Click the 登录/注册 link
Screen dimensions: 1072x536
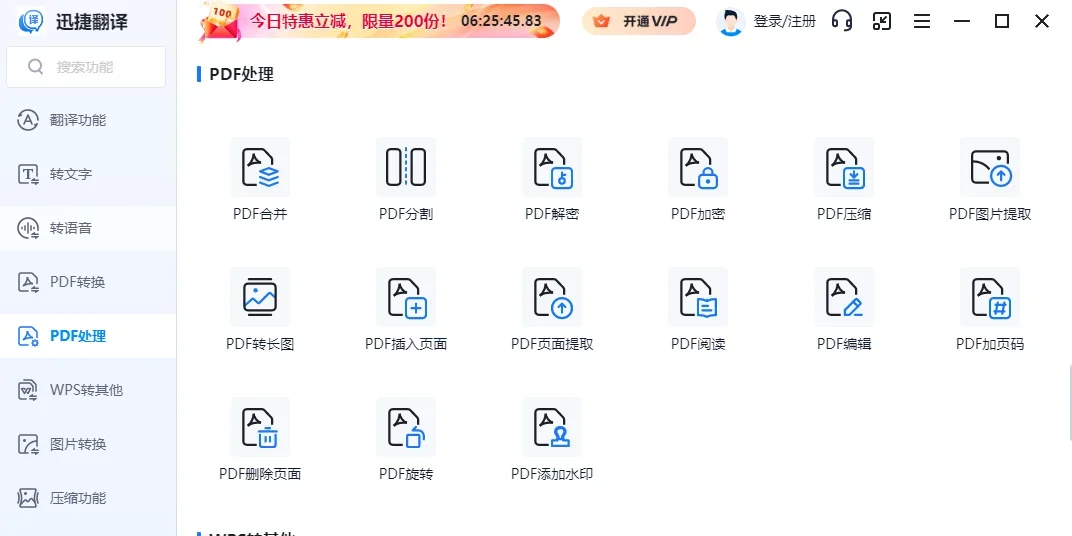pyautogui.click(x=784, y=22)
